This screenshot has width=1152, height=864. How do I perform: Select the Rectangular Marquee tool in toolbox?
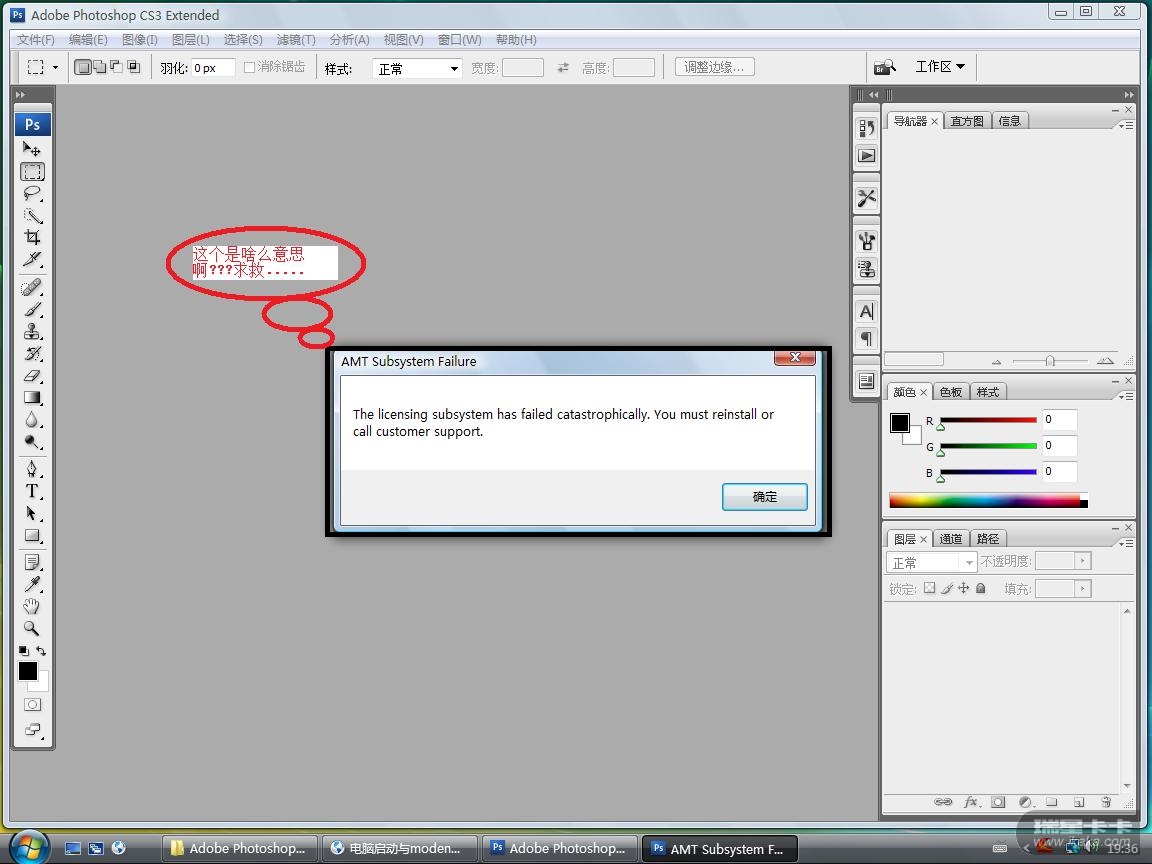(x=32, y=171)
